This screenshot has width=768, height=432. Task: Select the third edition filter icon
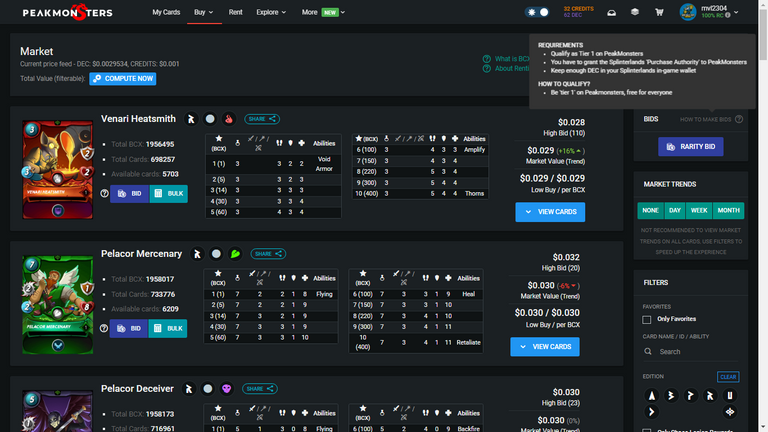pos(691,395)
